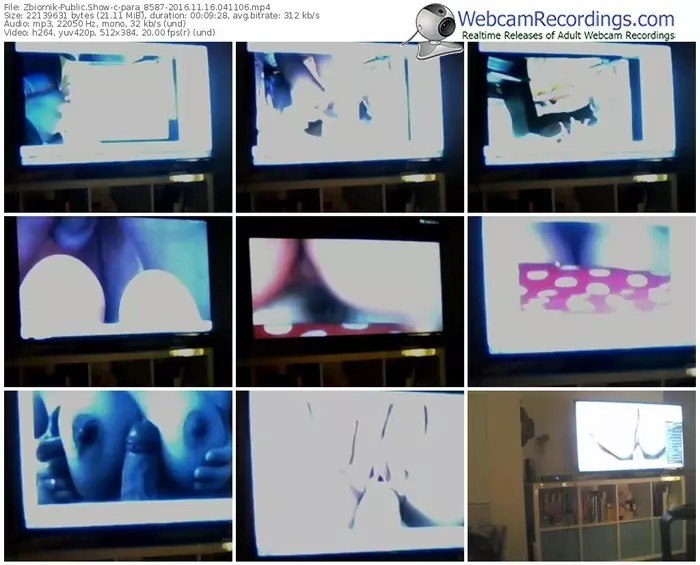
Task: Open the thumbnail showing the lit room with bookshelf
Action: pos(581,476)
